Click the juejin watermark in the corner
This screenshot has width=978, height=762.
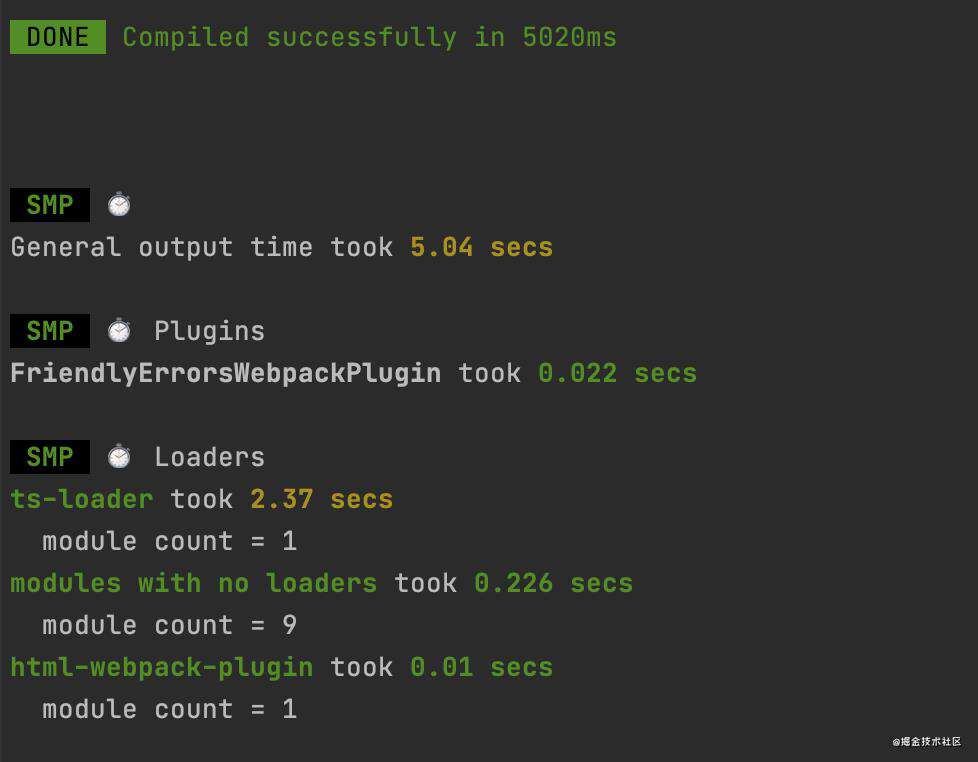pos(927,741)
